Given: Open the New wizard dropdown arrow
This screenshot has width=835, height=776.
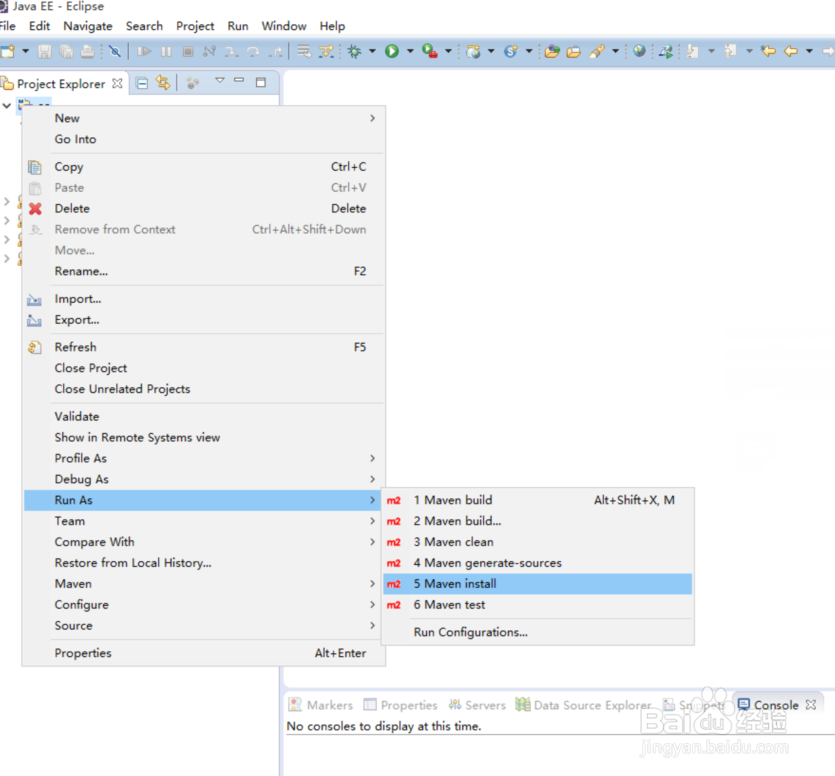Looking at the screenshot, I should (25, 52).
